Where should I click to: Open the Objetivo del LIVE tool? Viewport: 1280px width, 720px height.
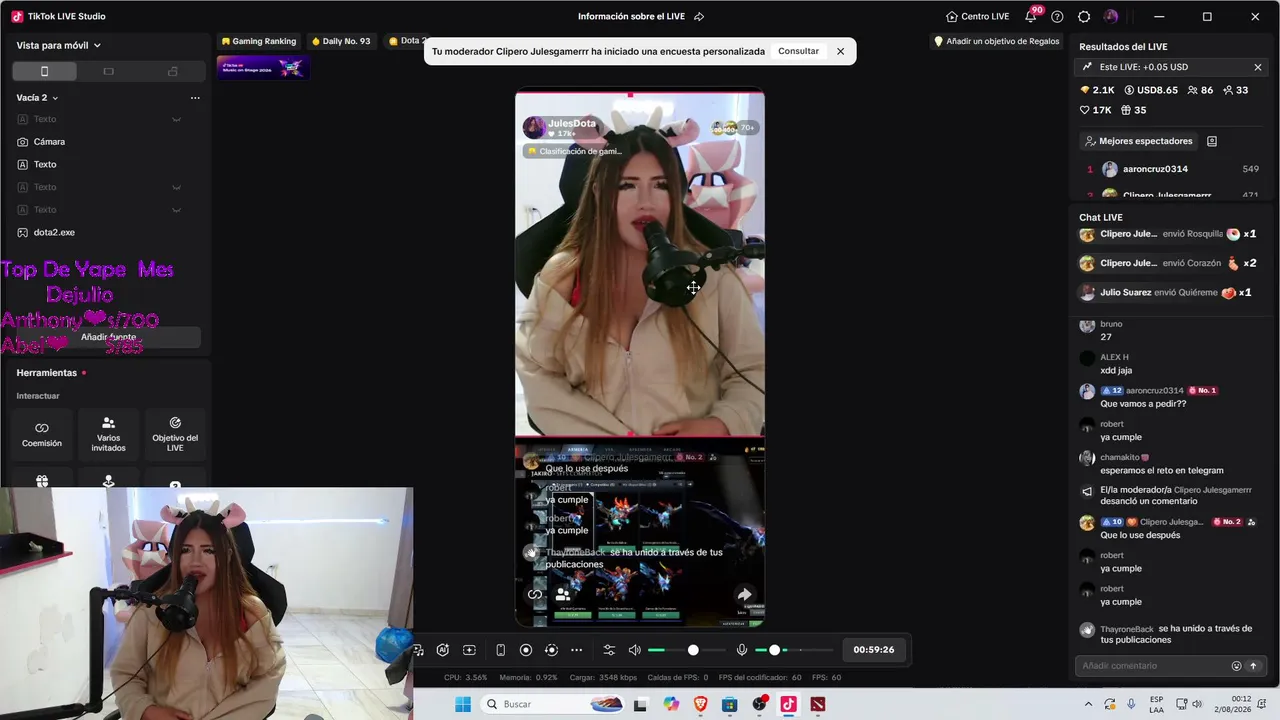click(175, 434)
